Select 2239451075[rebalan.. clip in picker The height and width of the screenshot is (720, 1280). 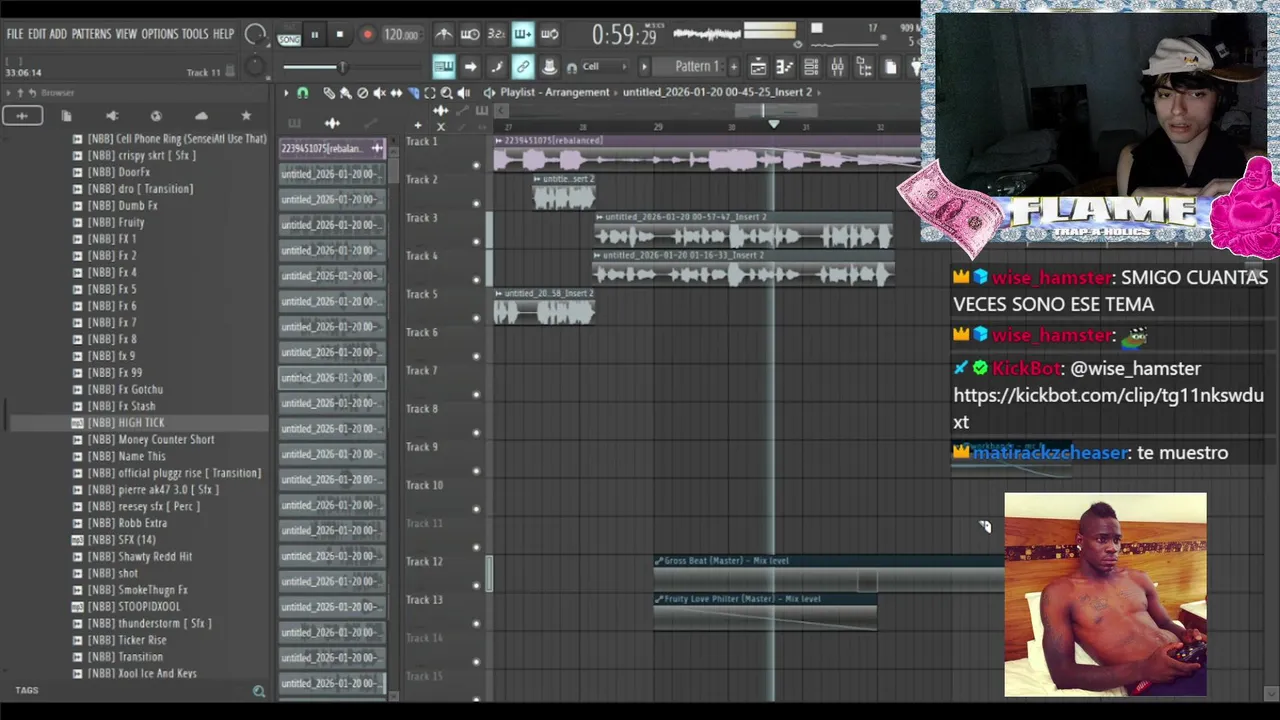click(332, 148)
